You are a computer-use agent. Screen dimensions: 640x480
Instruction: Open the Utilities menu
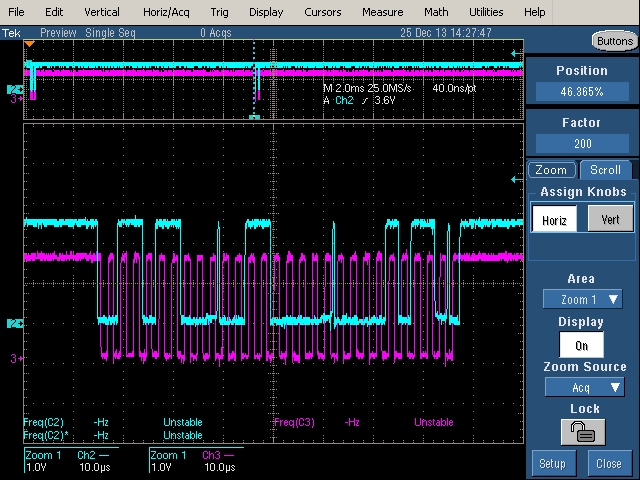click(486, 12)
